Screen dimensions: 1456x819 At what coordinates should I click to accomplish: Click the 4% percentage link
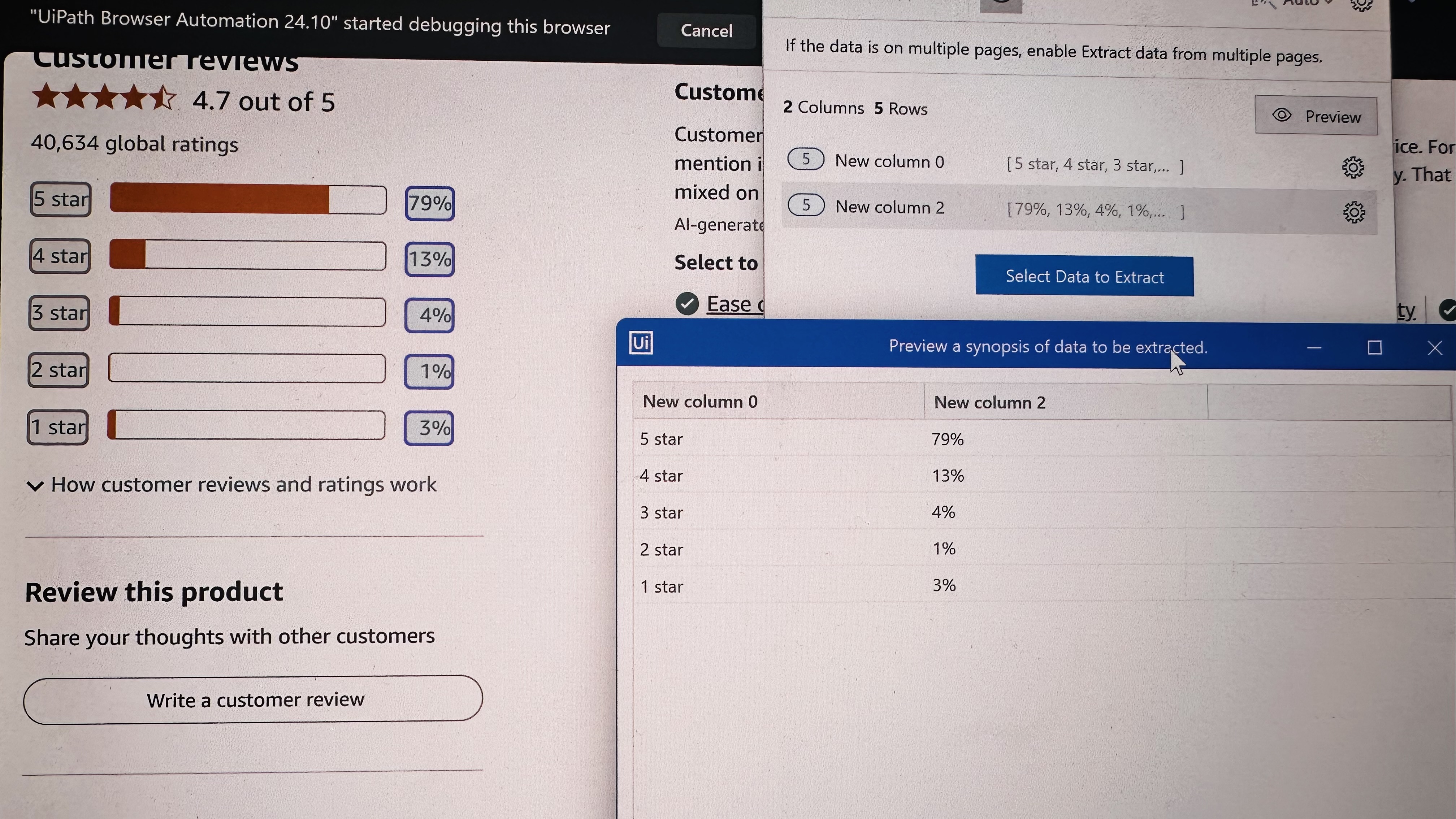(x=430, y=315)
